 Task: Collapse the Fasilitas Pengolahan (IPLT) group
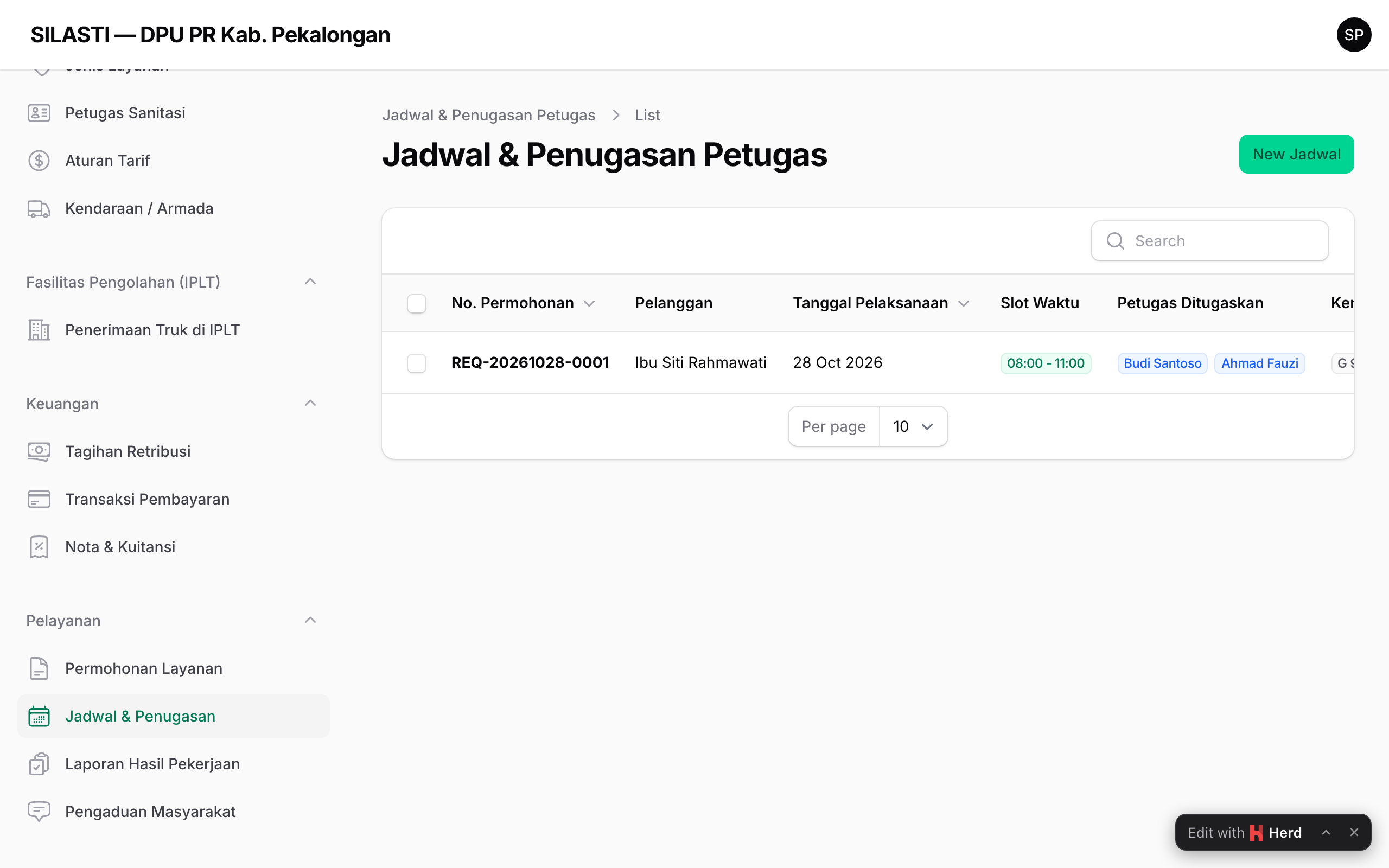coord(310,282)
